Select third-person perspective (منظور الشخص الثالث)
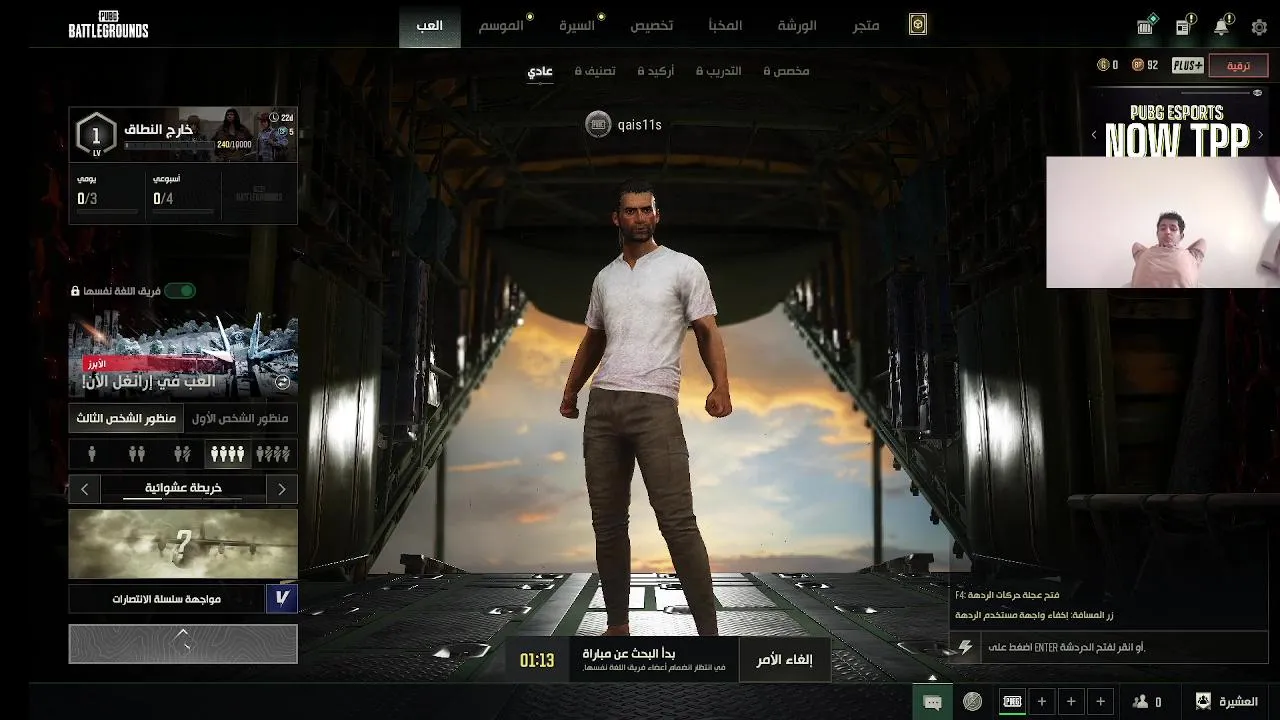 (126, 418)
